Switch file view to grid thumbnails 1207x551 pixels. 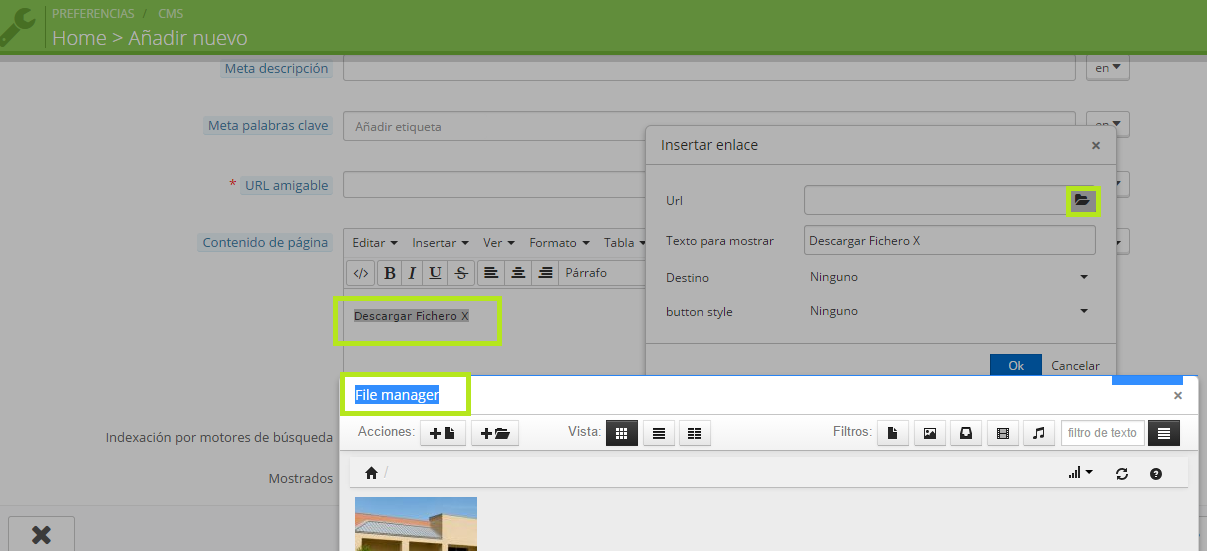pyautogui.click(x=621, y=433)
